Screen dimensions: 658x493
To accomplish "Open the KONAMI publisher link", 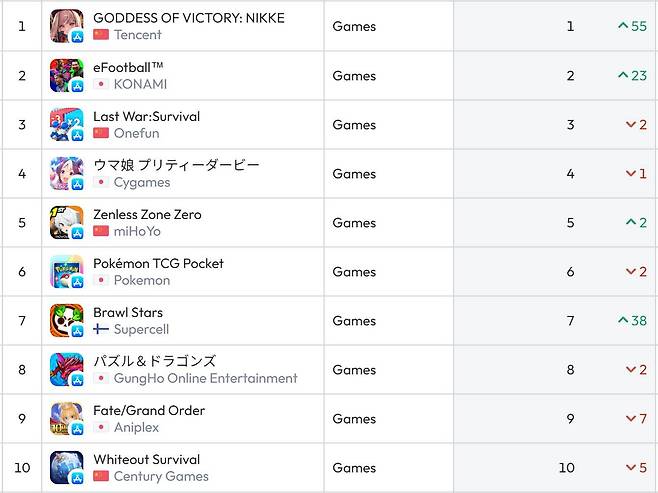I will 140,84.
